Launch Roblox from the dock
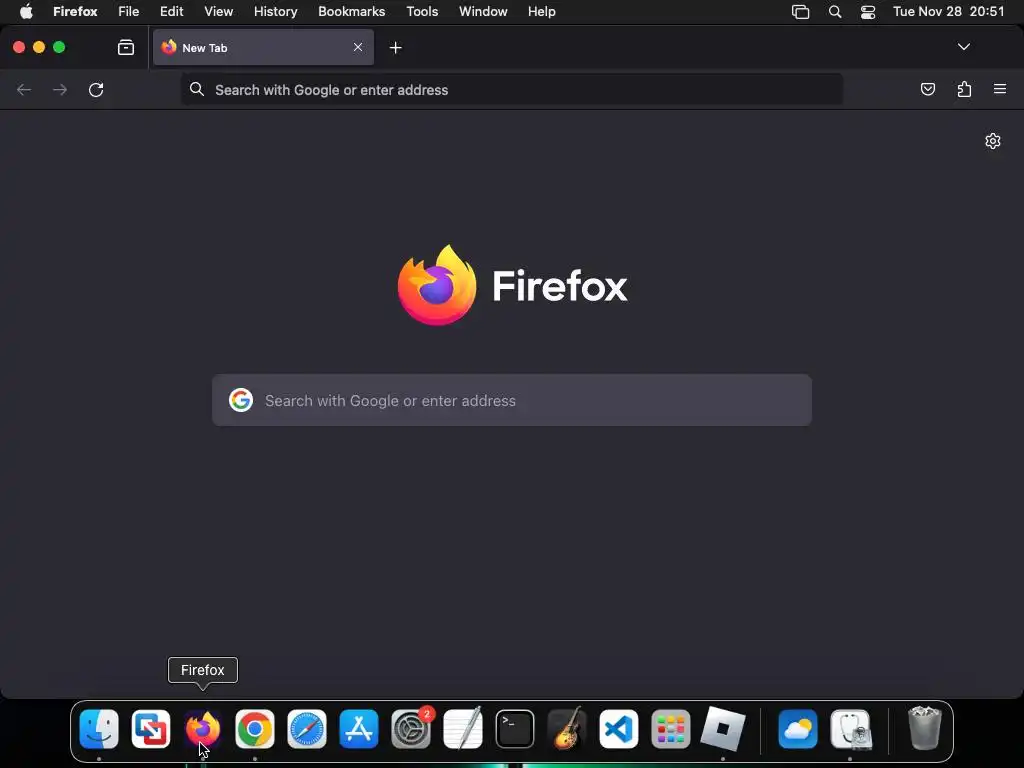This screenshot has height=768, width=1024. click(723, 729)
